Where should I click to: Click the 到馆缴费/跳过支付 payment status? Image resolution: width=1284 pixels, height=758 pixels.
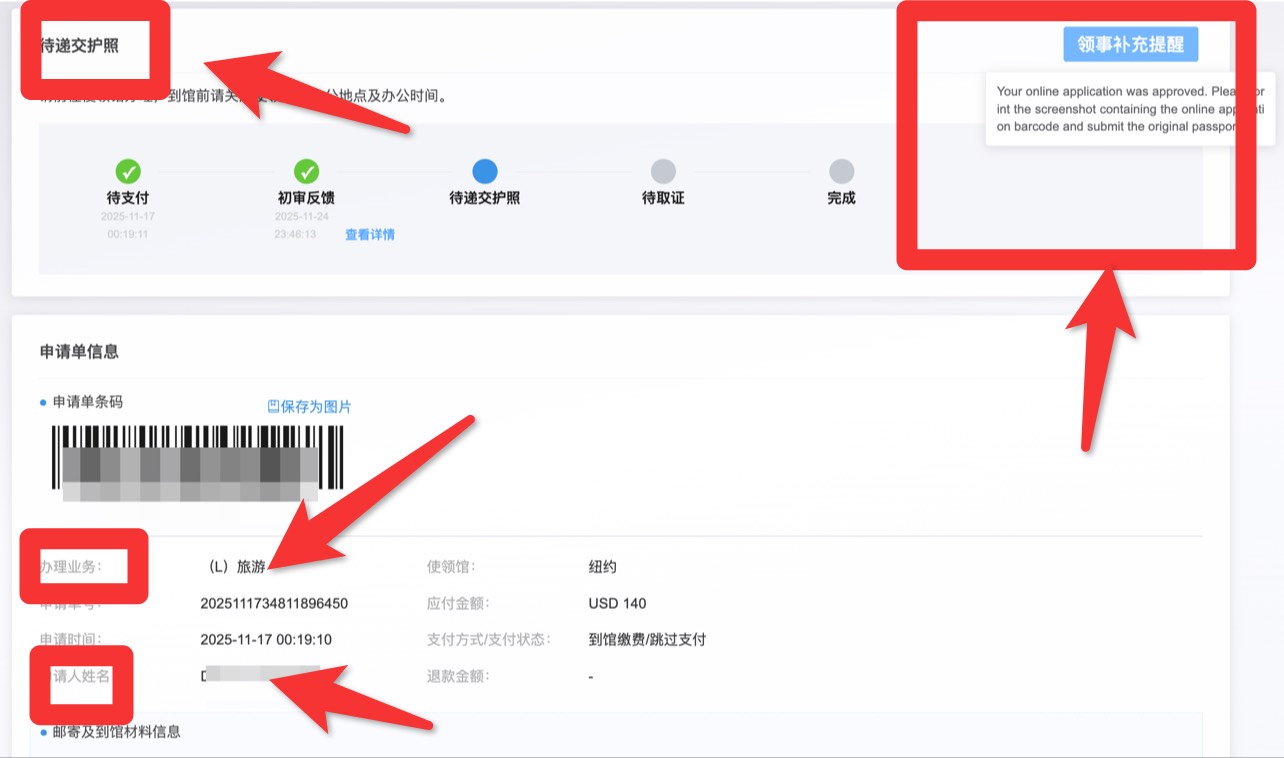click(647, 640)
